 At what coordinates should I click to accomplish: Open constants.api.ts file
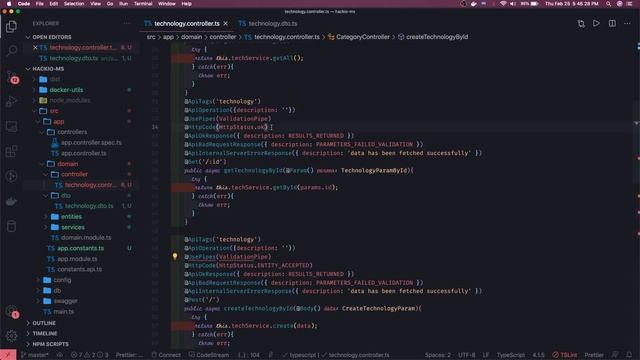pos(79,269)
